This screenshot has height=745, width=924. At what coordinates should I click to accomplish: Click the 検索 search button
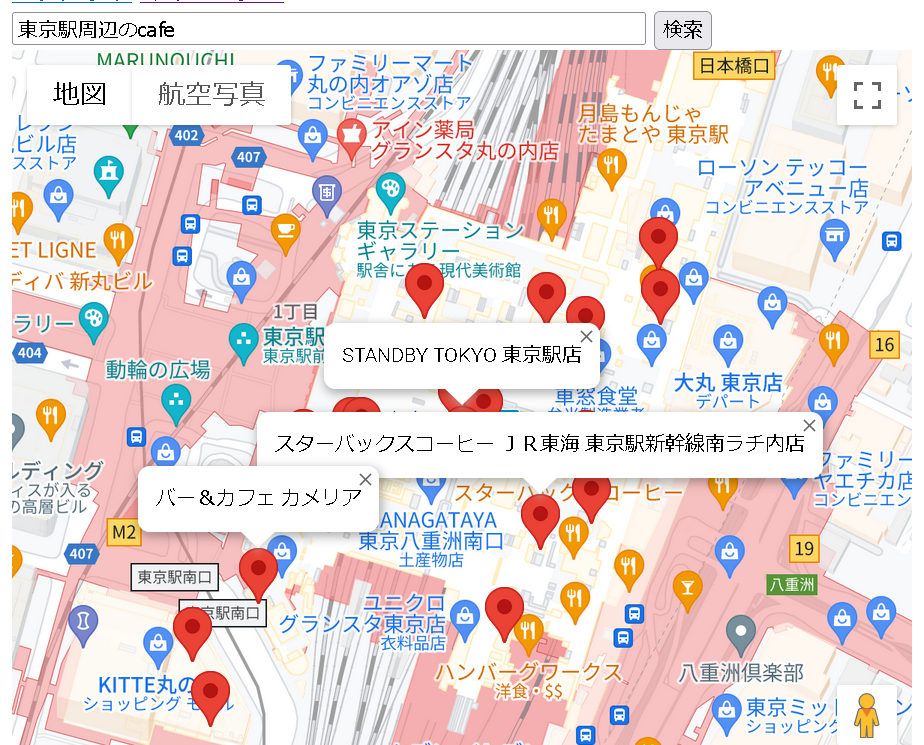click(x=682, y=30)
